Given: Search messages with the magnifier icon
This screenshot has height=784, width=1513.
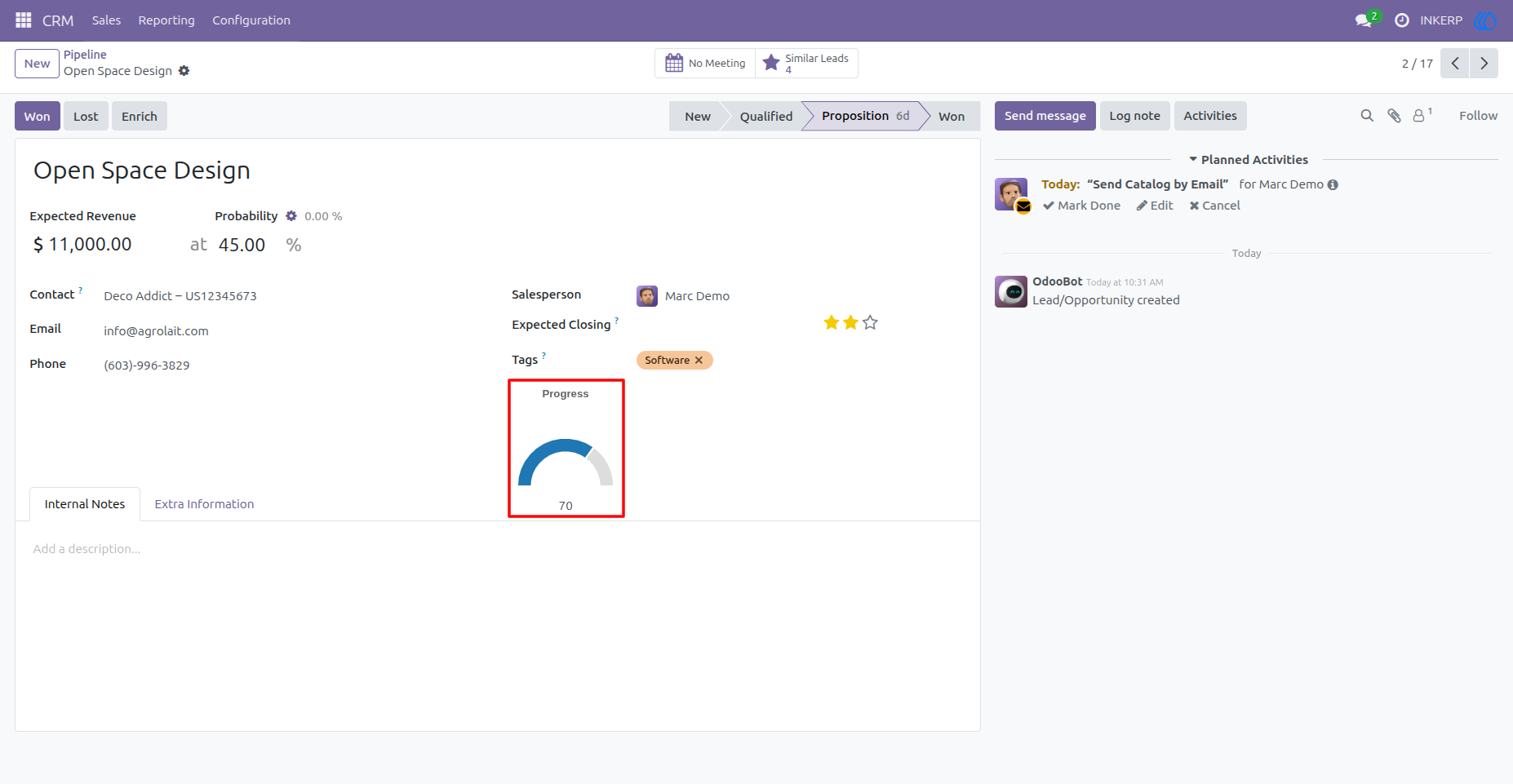Looking at the screenshot, I should point(1367,116).
